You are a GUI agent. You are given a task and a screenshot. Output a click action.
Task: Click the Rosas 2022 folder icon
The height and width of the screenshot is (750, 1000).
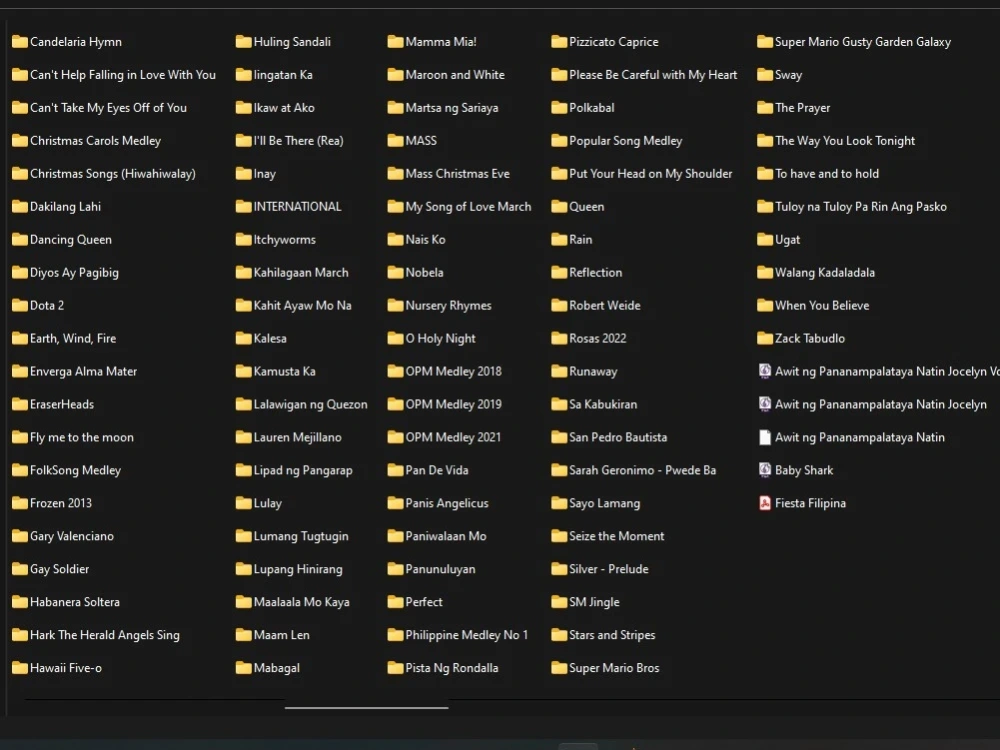click(559, 338)
